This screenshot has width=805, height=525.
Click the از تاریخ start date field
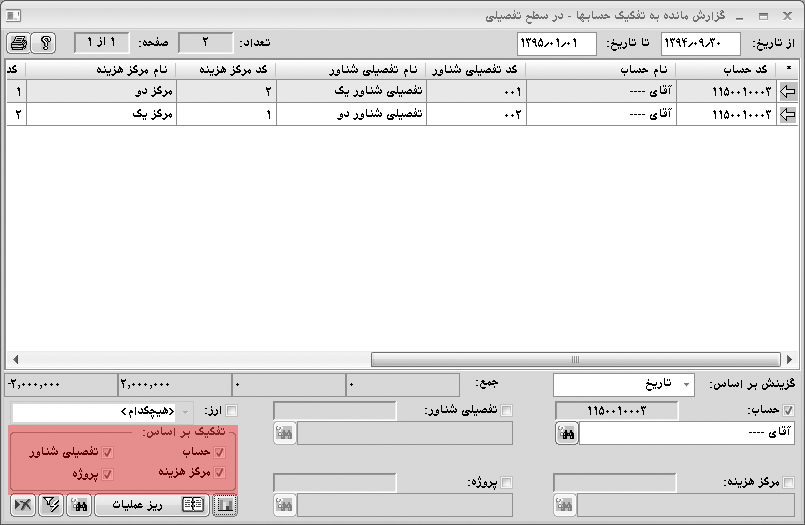[x=701, y=43]
